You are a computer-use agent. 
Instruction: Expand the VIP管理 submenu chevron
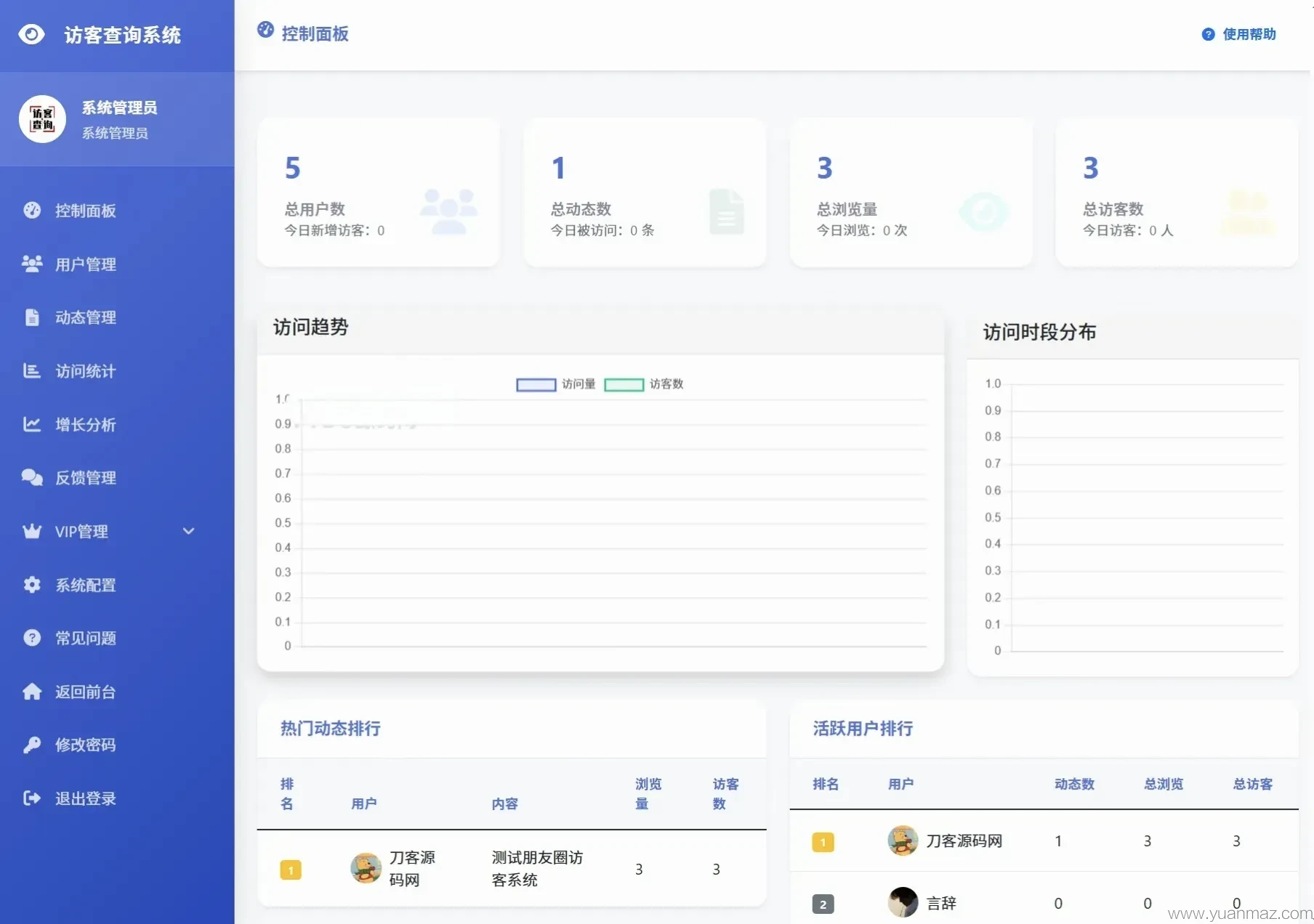(189, 531)
